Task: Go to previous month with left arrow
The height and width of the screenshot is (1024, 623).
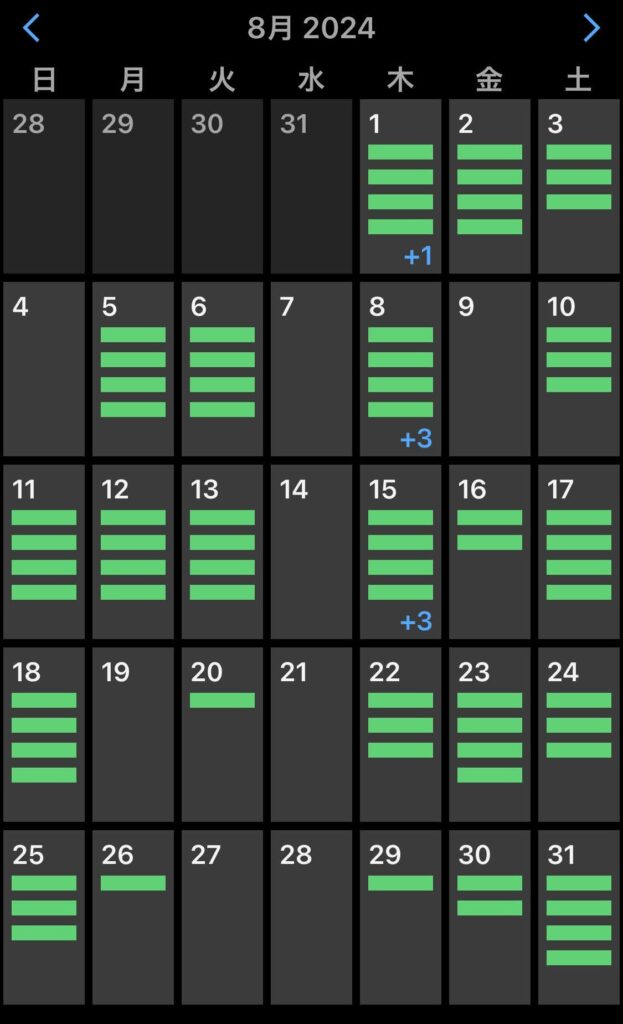Action: pyautogui.click(x=31, y=28)
